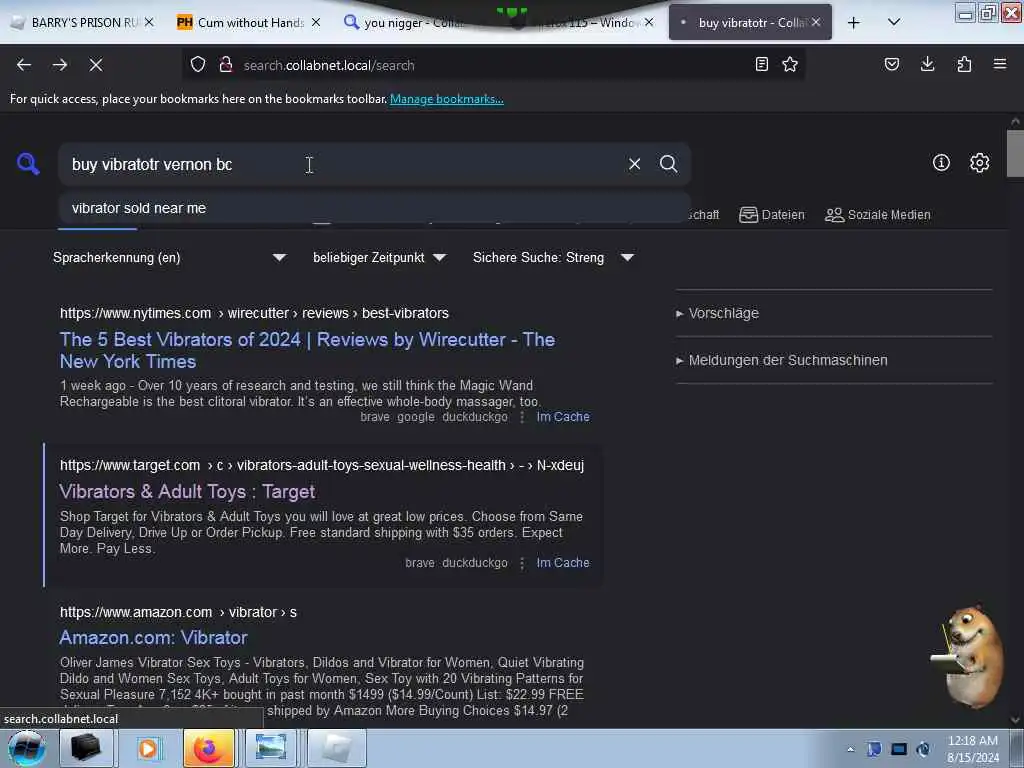Open the Spracherkennung (en) language dropdown
Screen dimensions: 1024x768
coord(170,257)
